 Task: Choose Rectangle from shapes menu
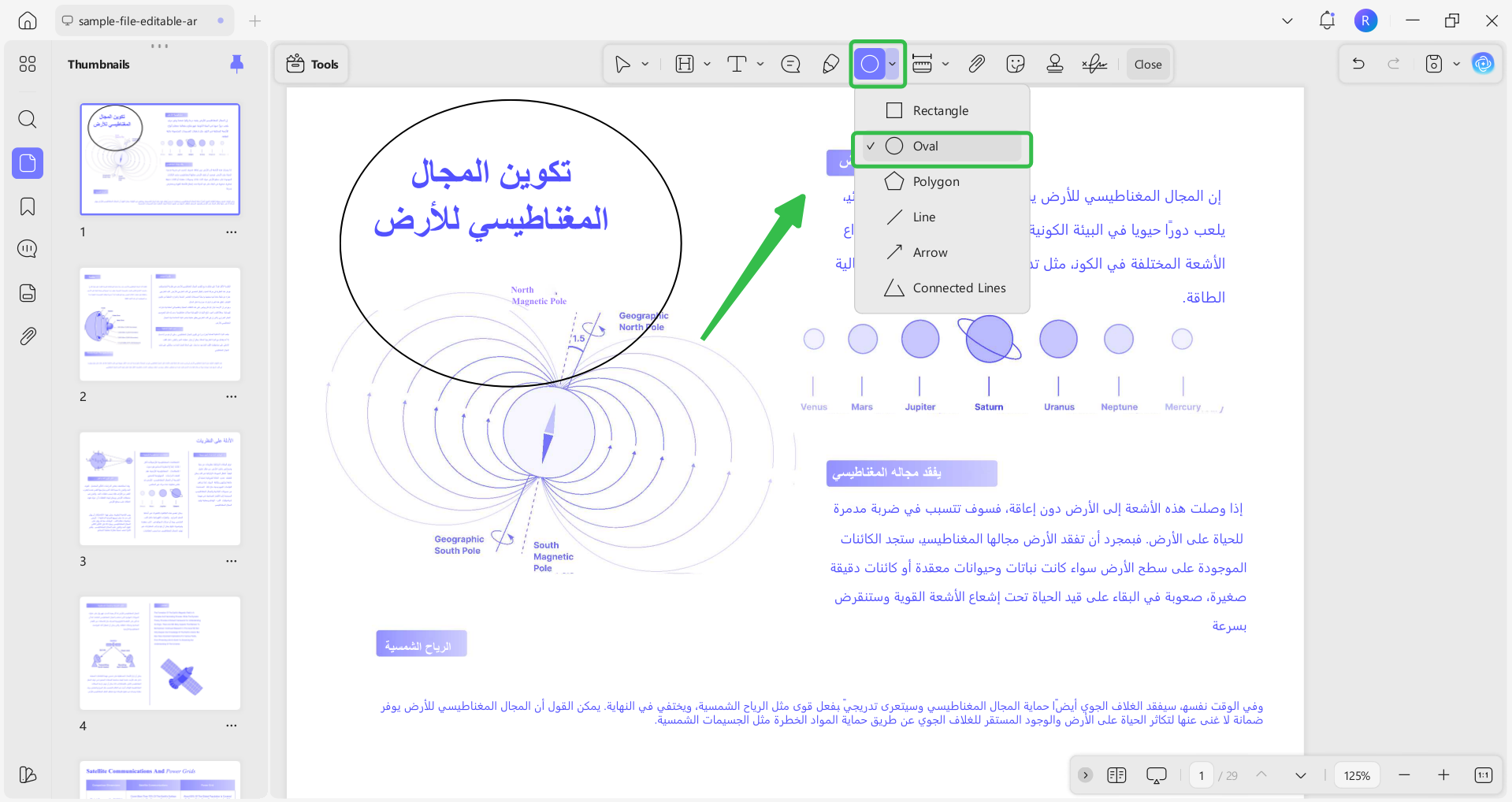942,111
